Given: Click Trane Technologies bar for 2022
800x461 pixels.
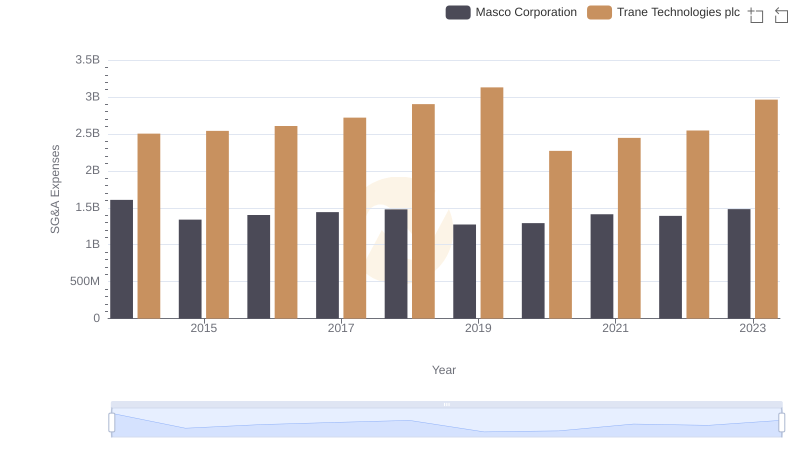Looking at the screenshot, I should tap(697, 224).
